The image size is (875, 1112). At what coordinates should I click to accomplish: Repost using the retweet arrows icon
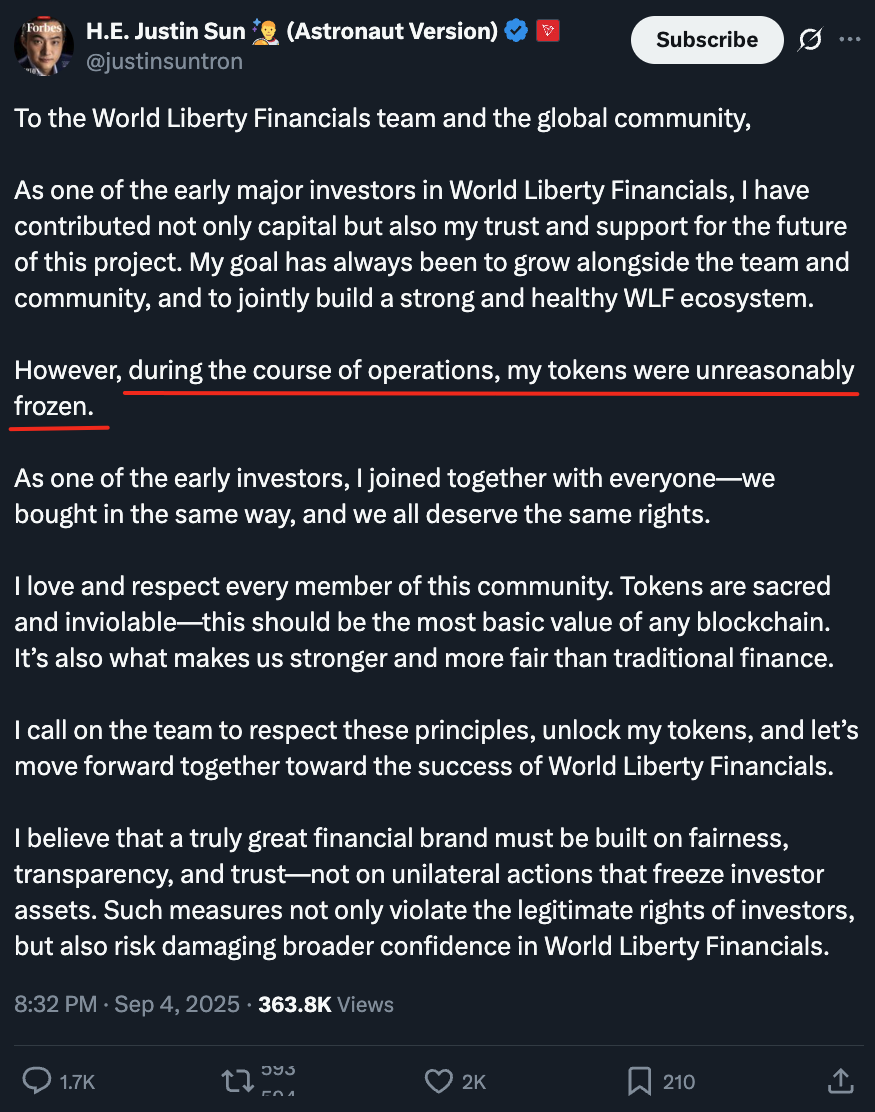[x=237, y=1081]
